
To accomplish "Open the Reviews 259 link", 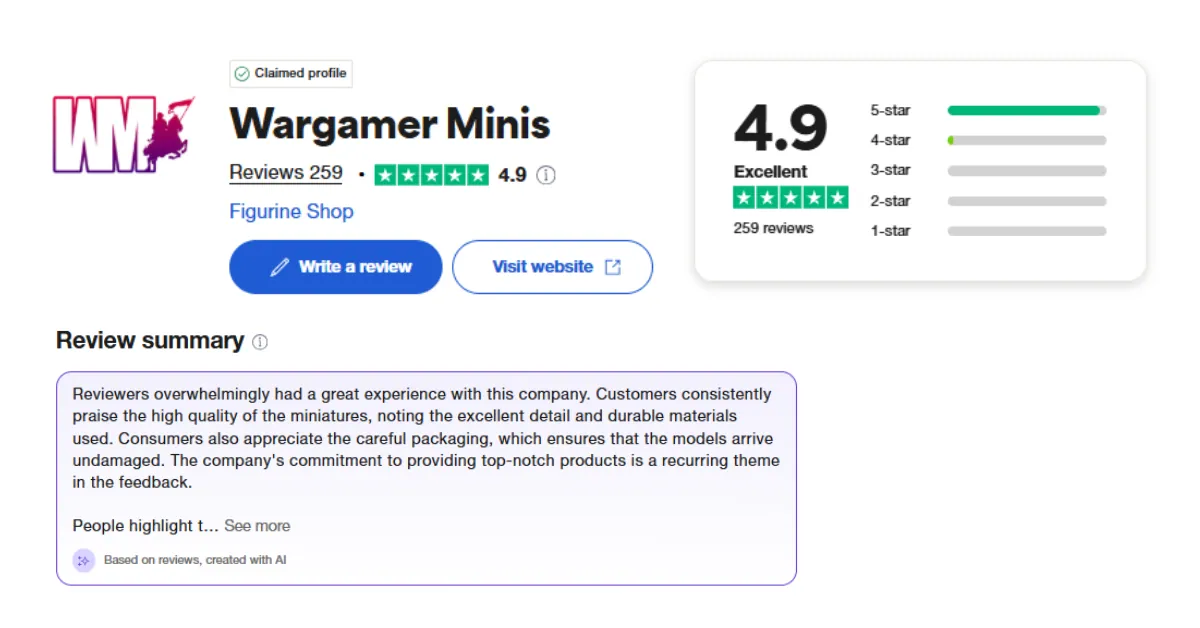I will coord(285,172).
